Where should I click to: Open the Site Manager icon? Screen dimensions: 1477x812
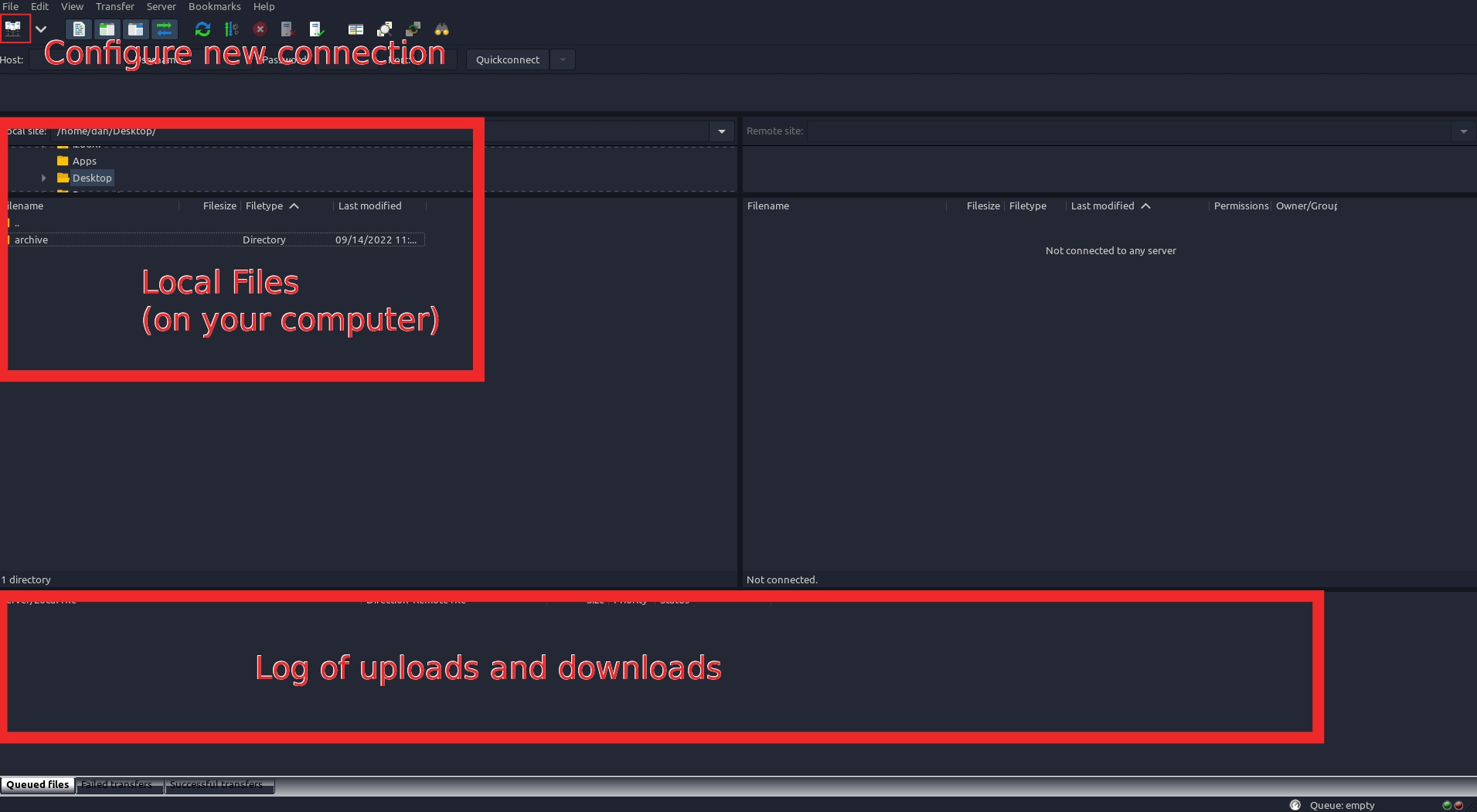click(x=13, y=29)
